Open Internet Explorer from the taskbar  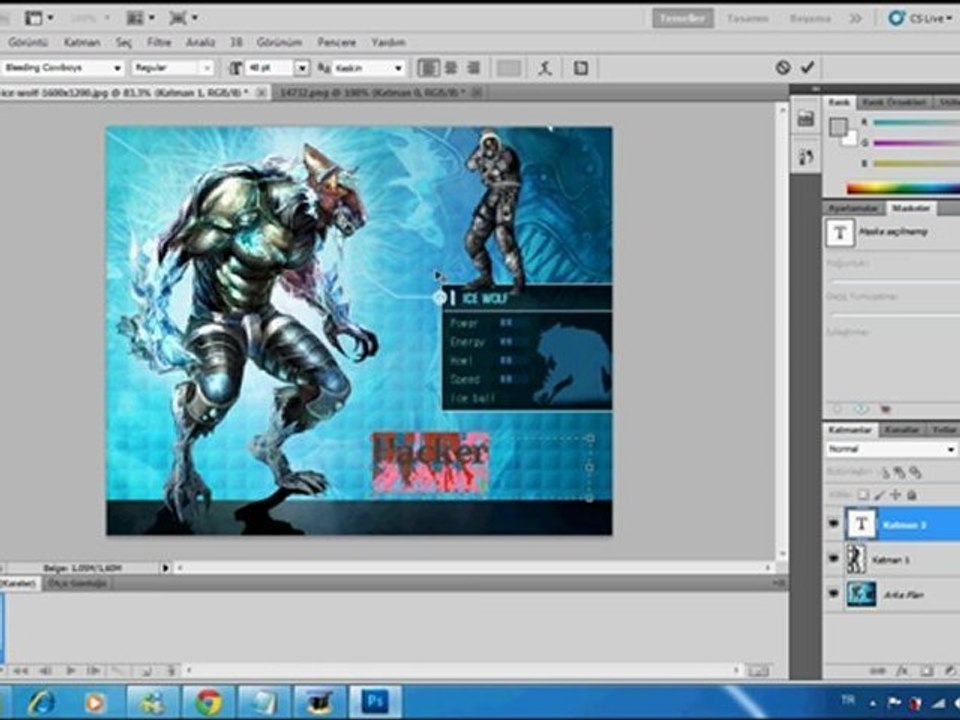click(x=40, y=702)
